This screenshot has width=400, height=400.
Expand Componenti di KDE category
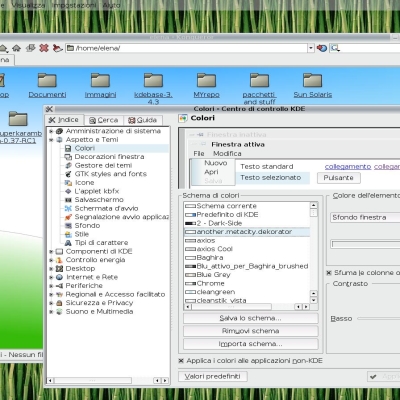pyautogui.click(x=51, y=251)
